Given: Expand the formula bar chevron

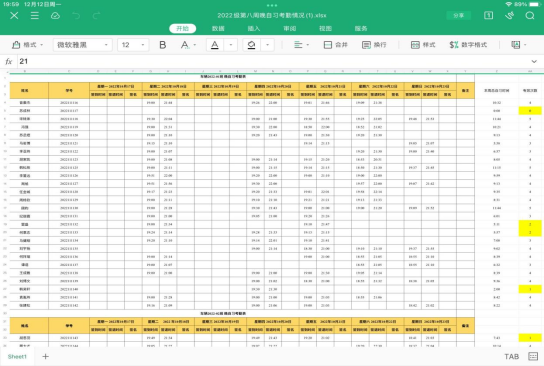Looking at the screenshot, I should 534,61.
